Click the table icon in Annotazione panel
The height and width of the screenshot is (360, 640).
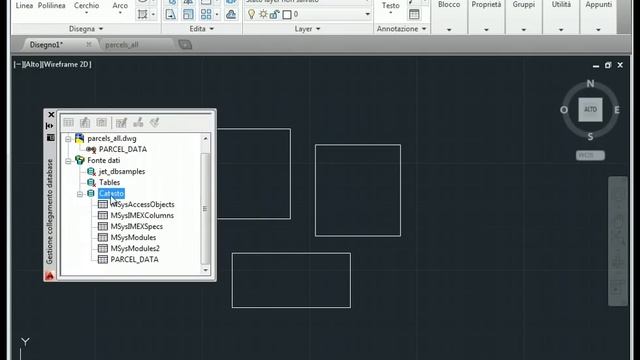click(414, 14)
